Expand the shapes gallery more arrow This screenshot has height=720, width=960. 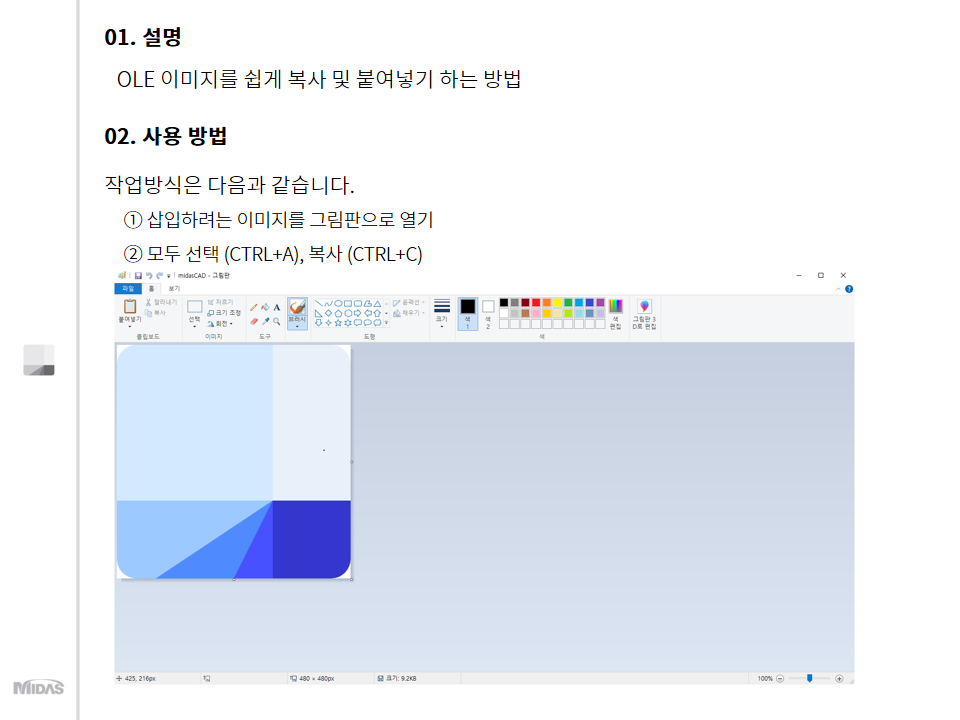point(386,323)
